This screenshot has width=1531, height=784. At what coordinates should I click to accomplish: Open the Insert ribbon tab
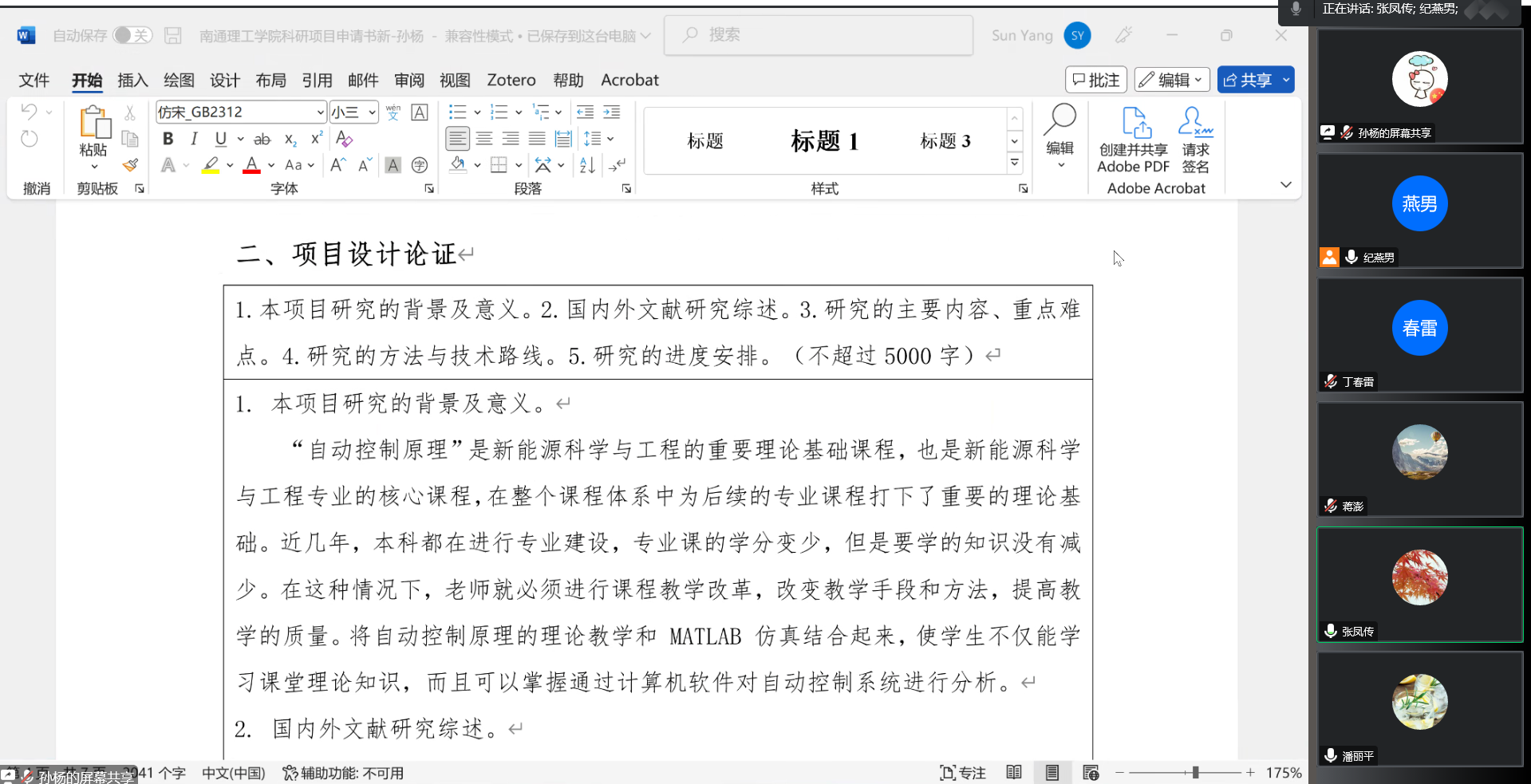132,80
